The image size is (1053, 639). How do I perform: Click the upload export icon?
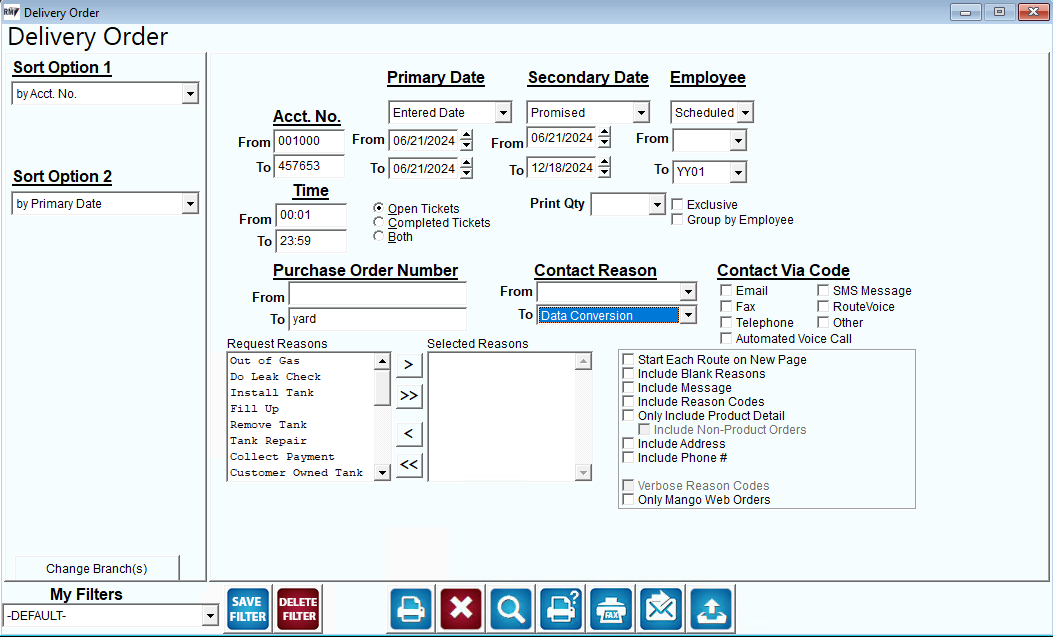[x=711, y=609]
